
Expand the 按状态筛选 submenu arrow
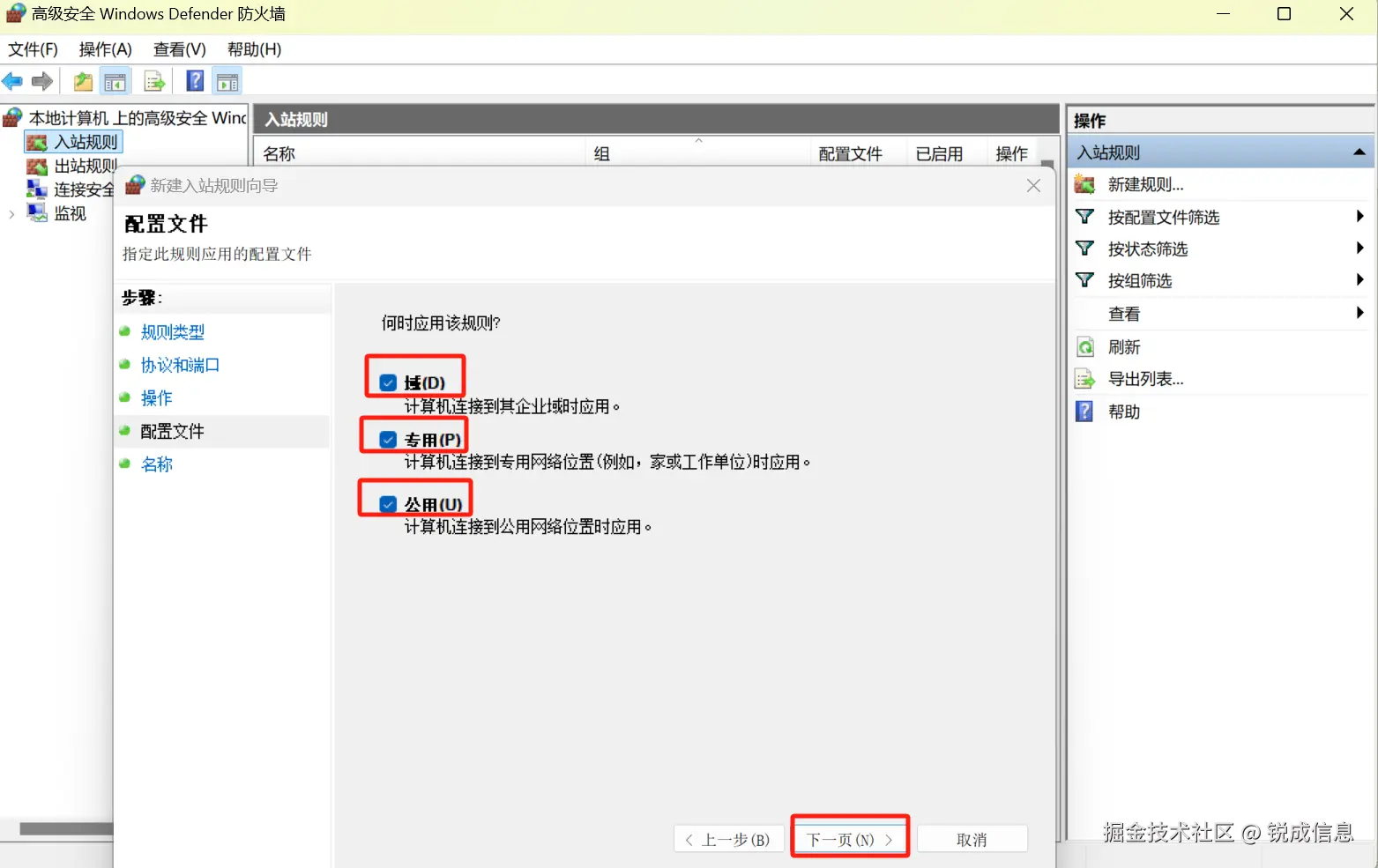pyautogui.click(x=1360, y=248)
